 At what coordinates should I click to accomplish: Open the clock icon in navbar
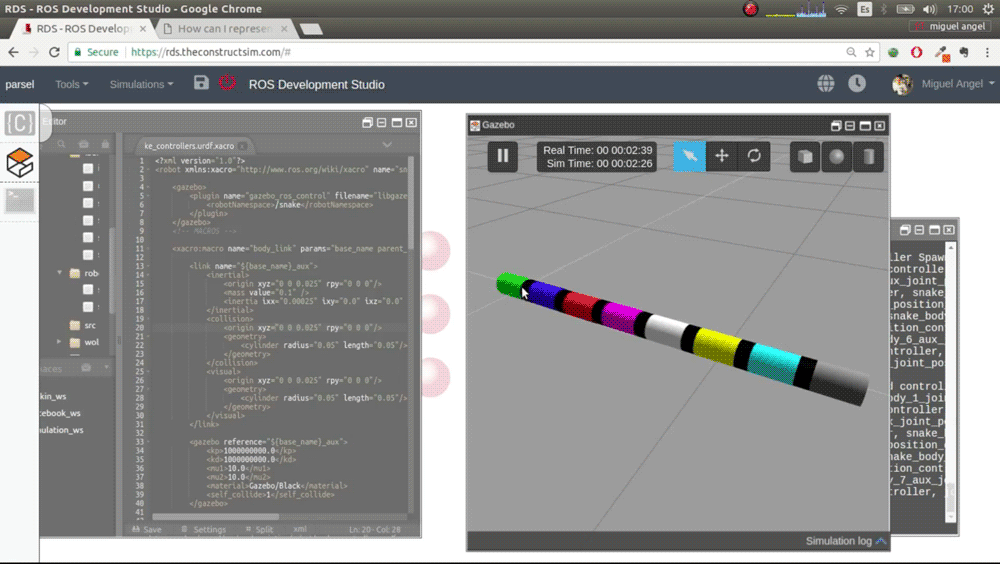(x=857, y=84)
